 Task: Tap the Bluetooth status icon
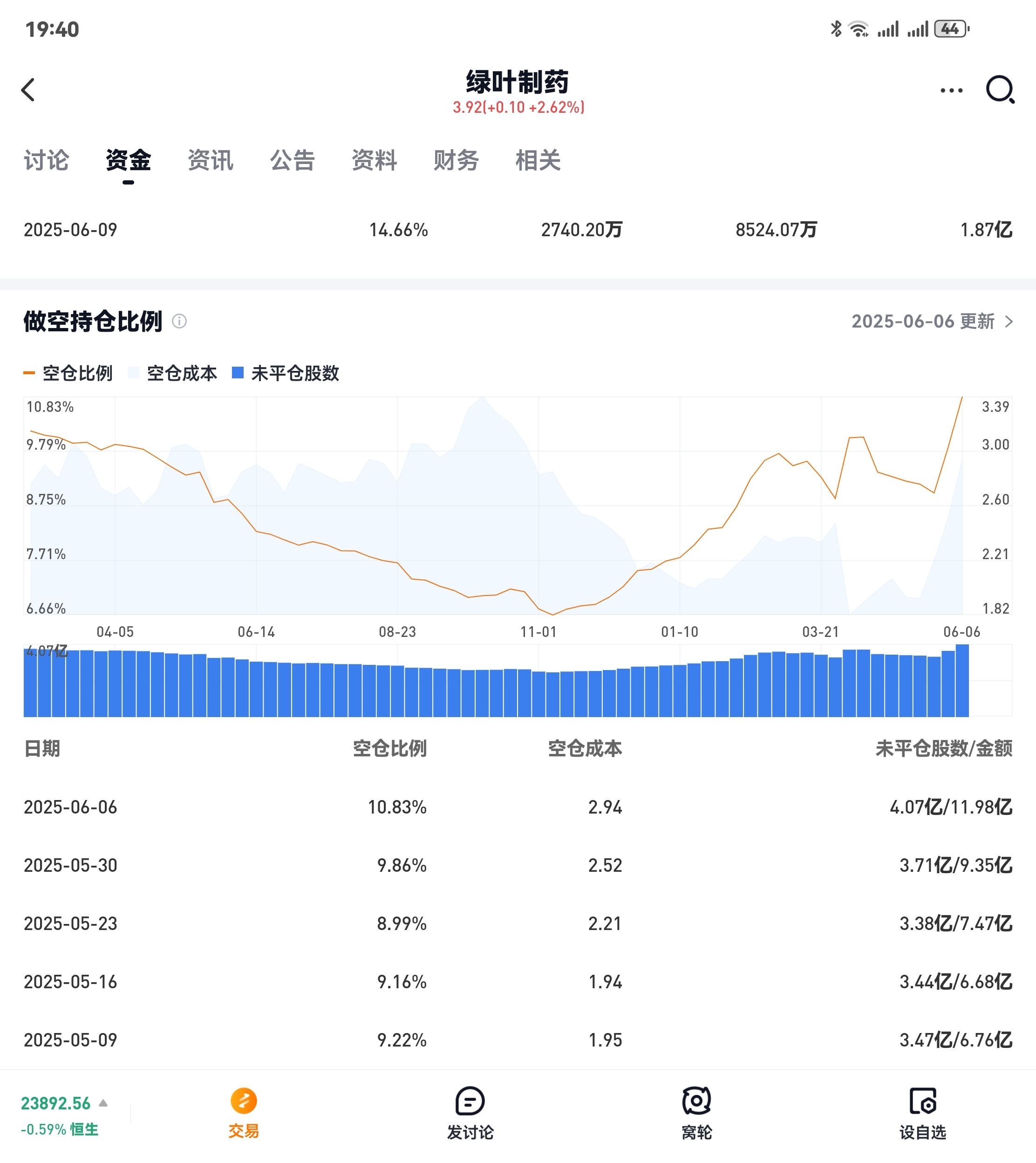(x=836, y=28)
